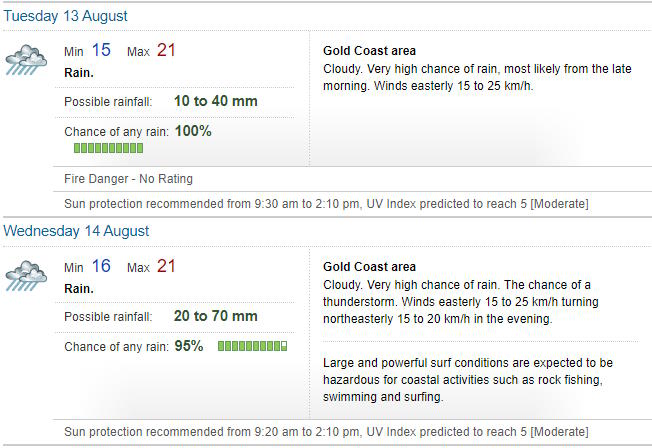Click Wednesday's 95% chance of rain figure
The width and height of the screenshot is (652, 448).
189,346
